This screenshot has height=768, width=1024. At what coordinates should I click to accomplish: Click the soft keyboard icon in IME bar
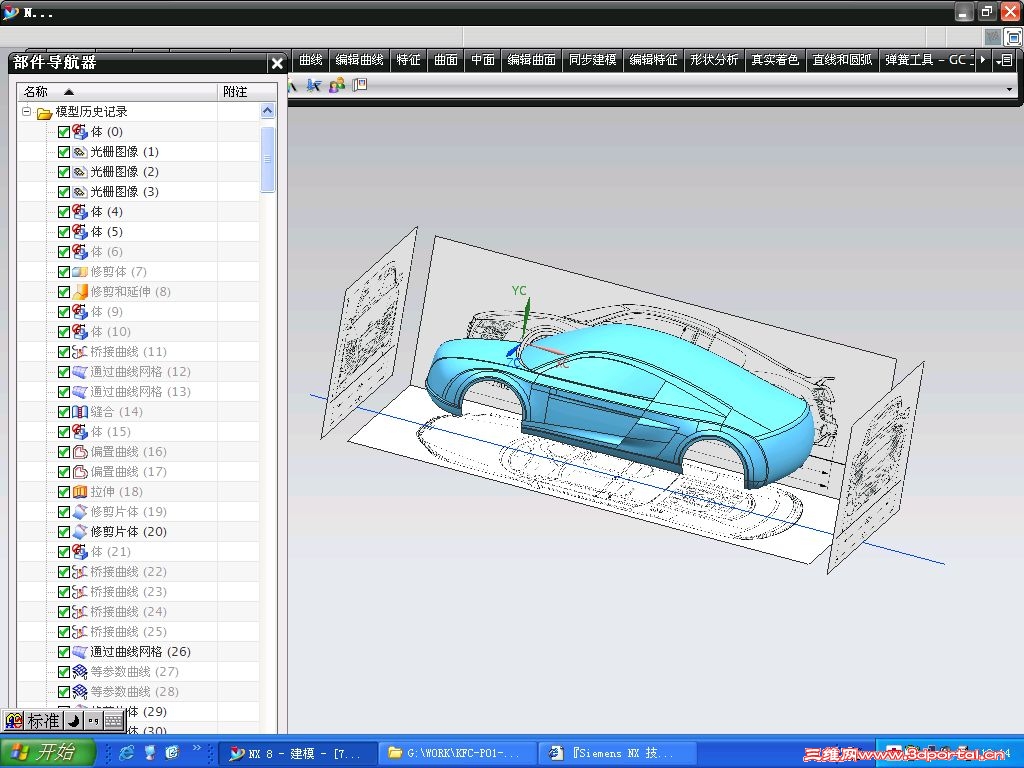pyautogui.click(x=113, y=720)
